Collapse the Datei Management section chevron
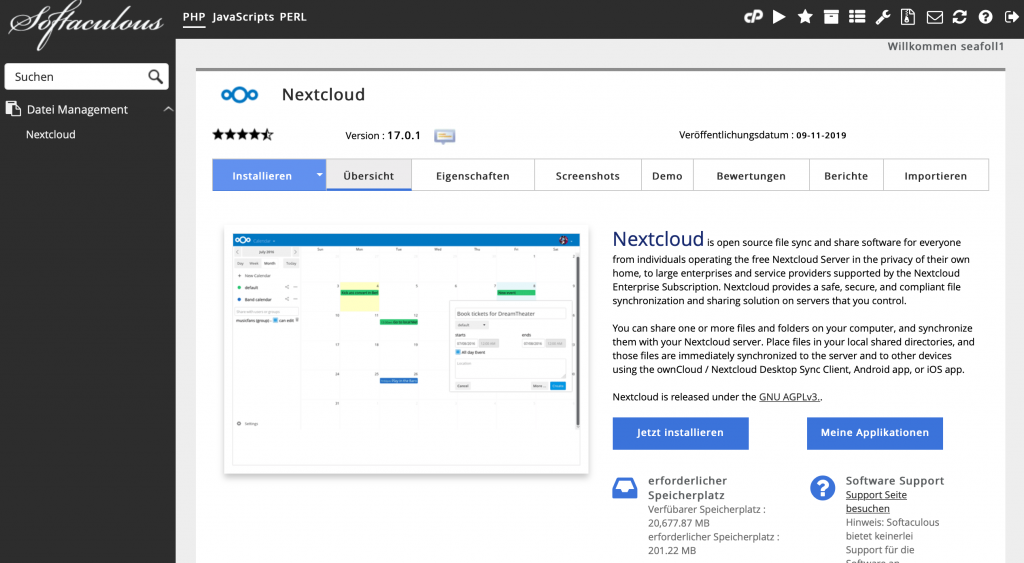The image size is (1024, 563). pyautogui.click(x=168, y=109)
